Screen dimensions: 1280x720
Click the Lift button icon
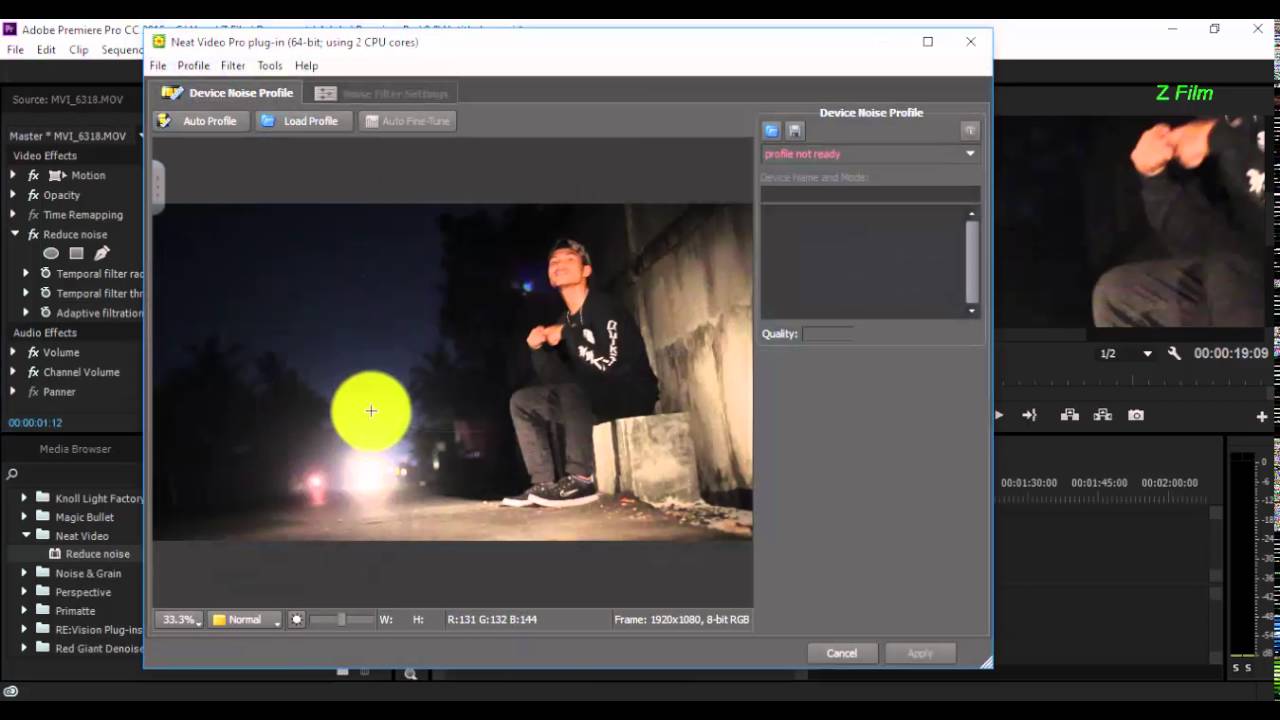[x=1070, y=415]
